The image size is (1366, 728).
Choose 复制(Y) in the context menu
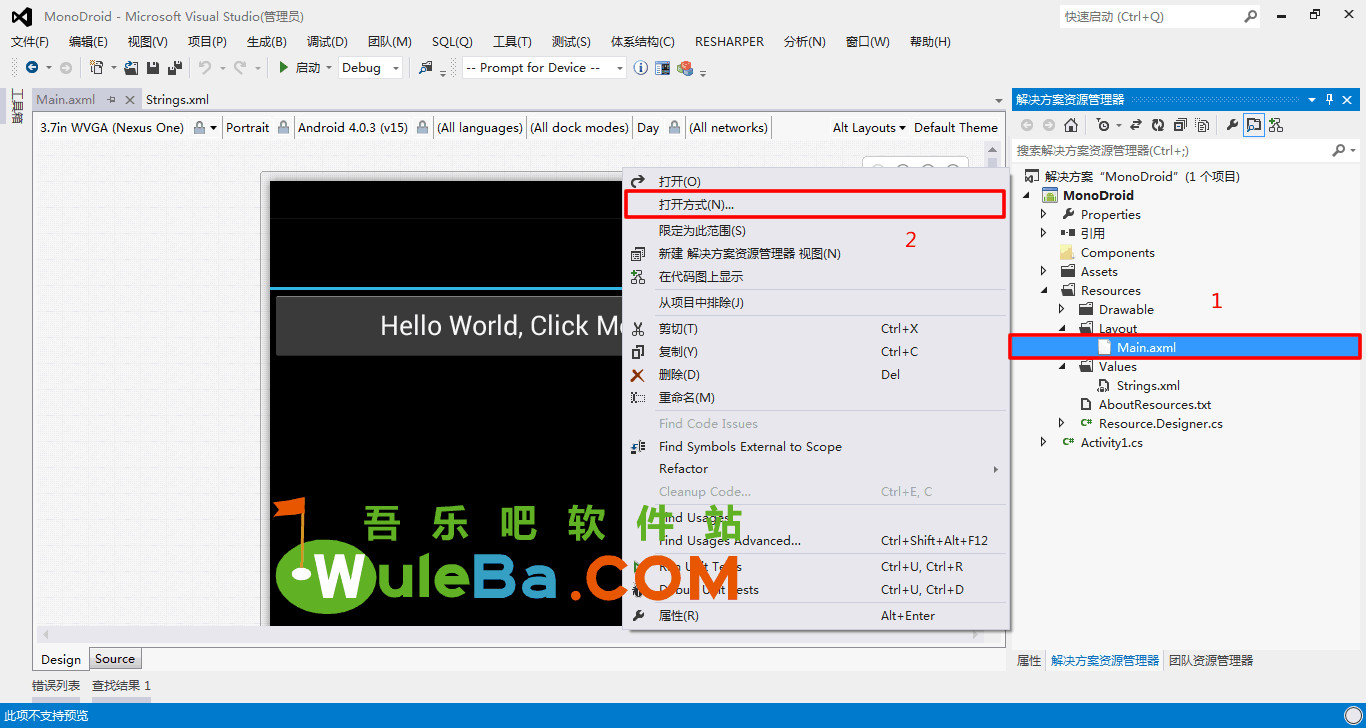(815, 351)
